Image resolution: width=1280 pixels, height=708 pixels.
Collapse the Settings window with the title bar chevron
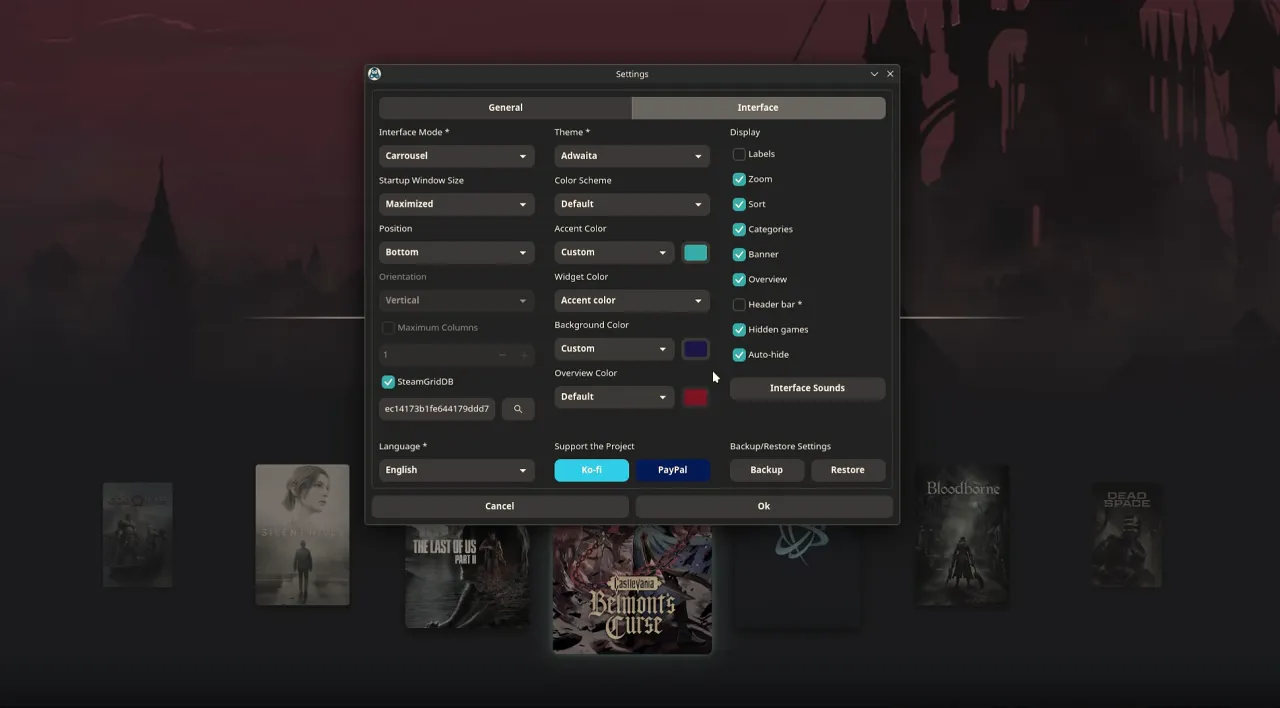[874, 74]
